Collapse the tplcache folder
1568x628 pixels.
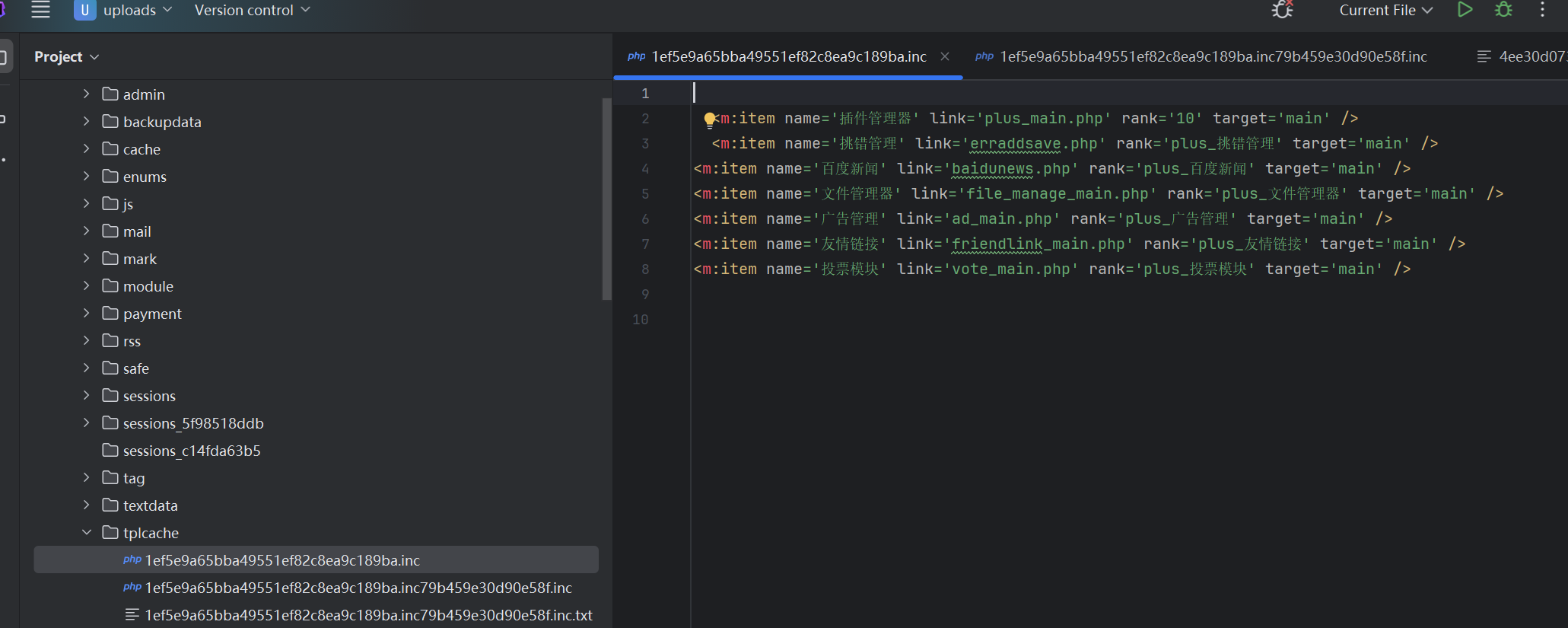86,532
